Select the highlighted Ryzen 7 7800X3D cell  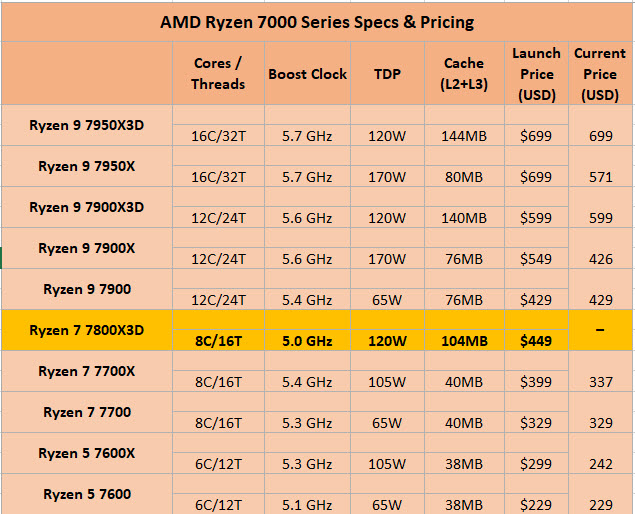point(86,330)
